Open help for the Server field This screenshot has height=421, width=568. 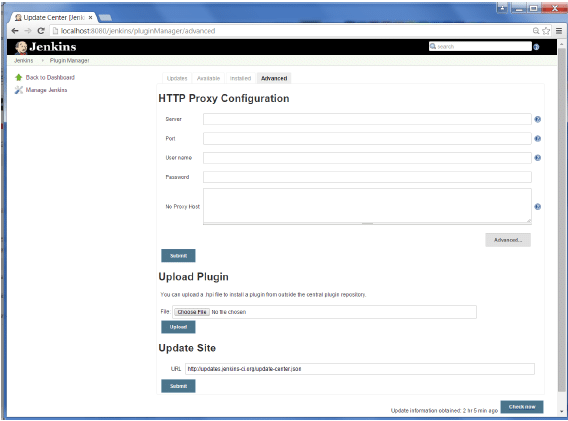point(538,119)
